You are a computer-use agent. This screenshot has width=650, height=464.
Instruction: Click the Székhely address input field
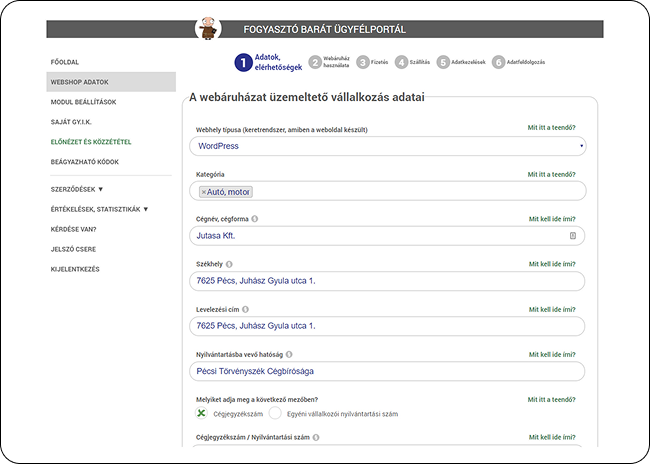click(x=387, y=281)
